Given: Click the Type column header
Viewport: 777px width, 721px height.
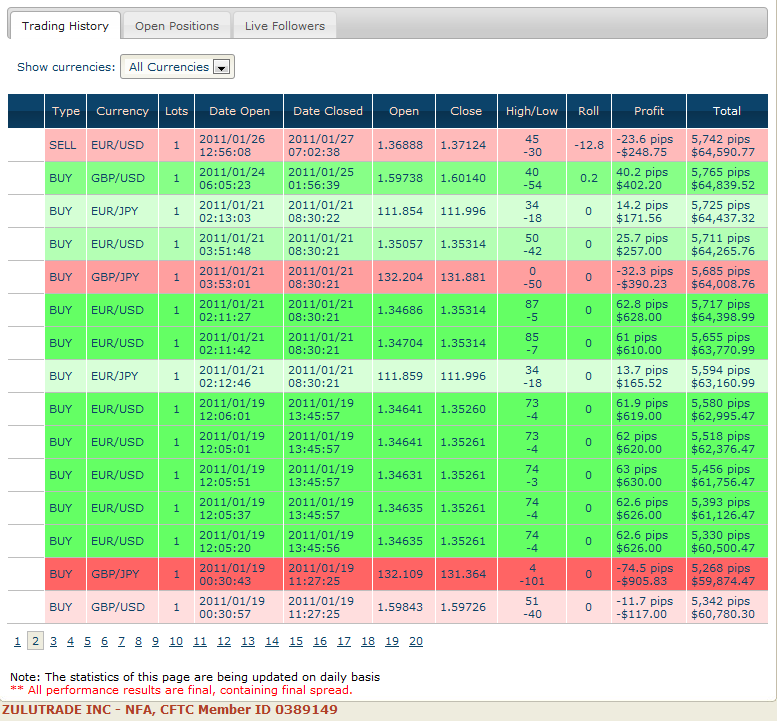Looking at the screenshot, I should tap(65, 111).
